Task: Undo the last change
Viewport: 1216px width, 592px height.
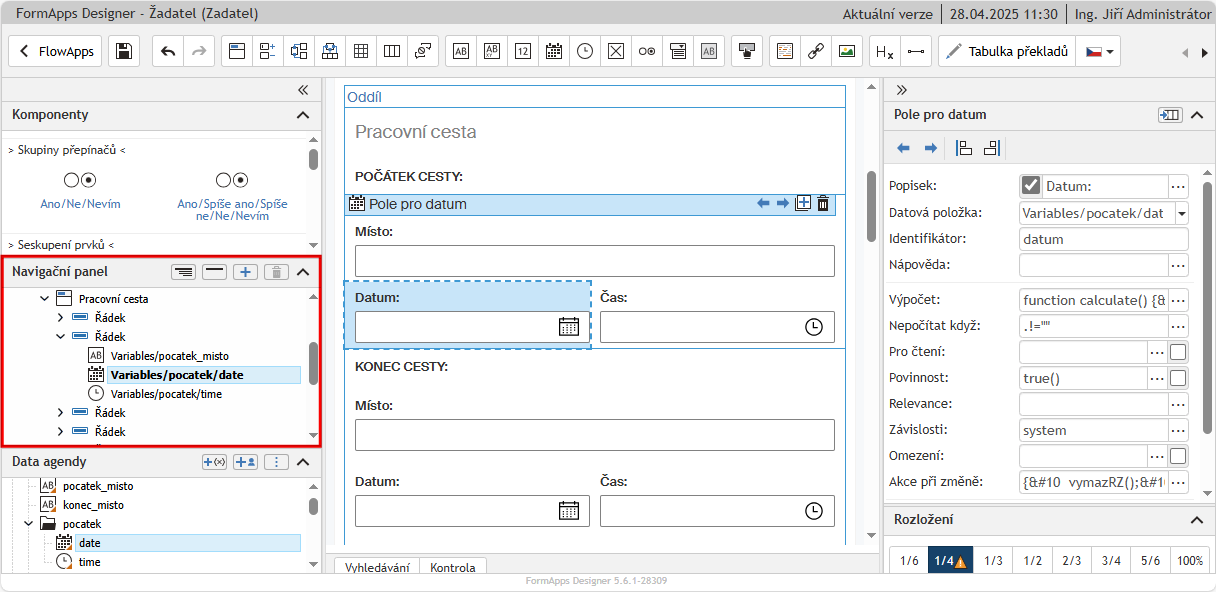Action: [x=168, y=51]
